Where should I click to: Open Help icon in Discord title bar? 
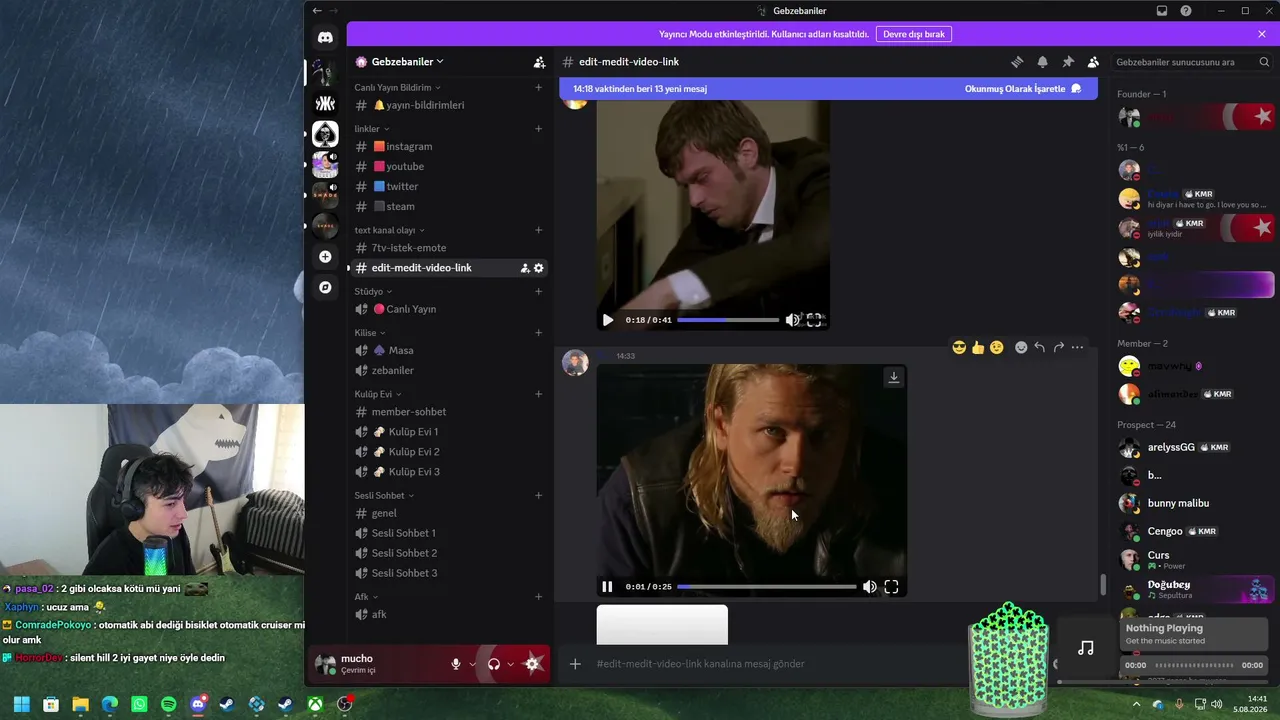coord(1186,11)
